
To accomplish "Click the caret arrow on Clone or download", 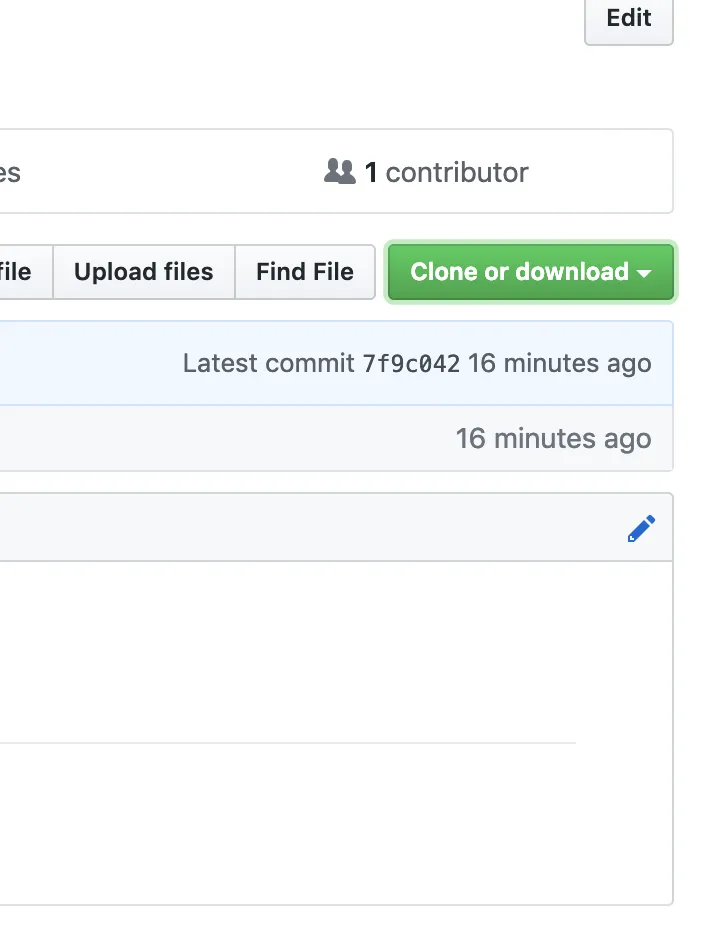I will pos(644,273).
